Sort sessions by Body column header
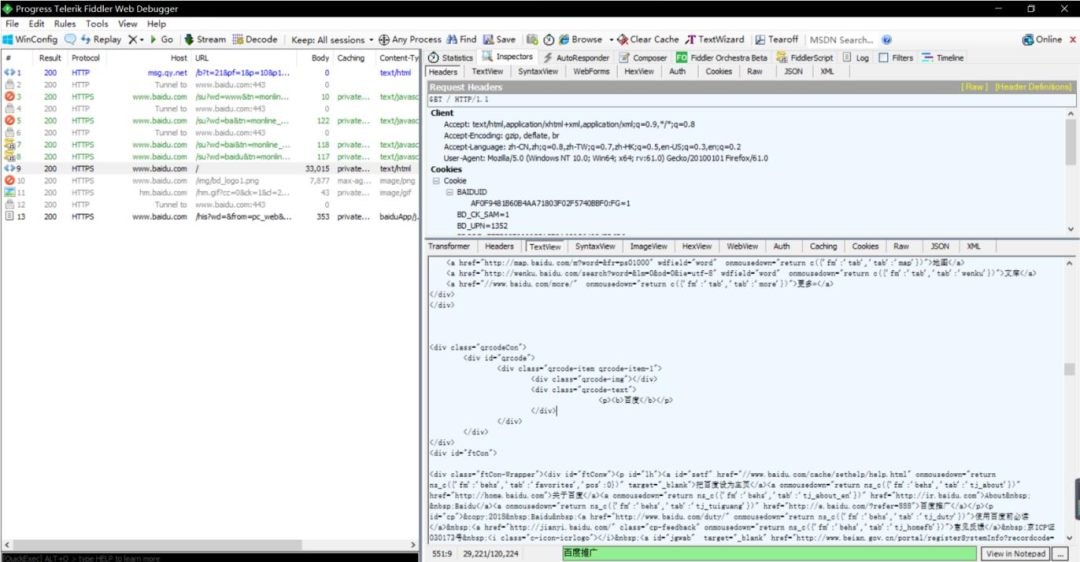Viewport: 1080px width, 562px height. pos(320,58)
